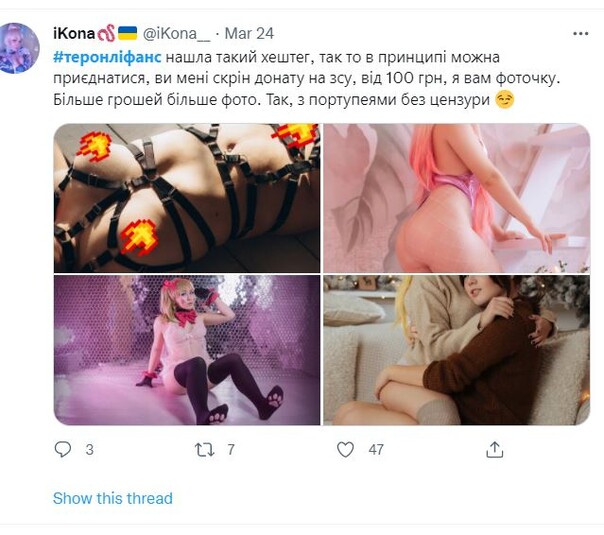Click the retweet count number 7
604x535 pixels.
point(231,449)
